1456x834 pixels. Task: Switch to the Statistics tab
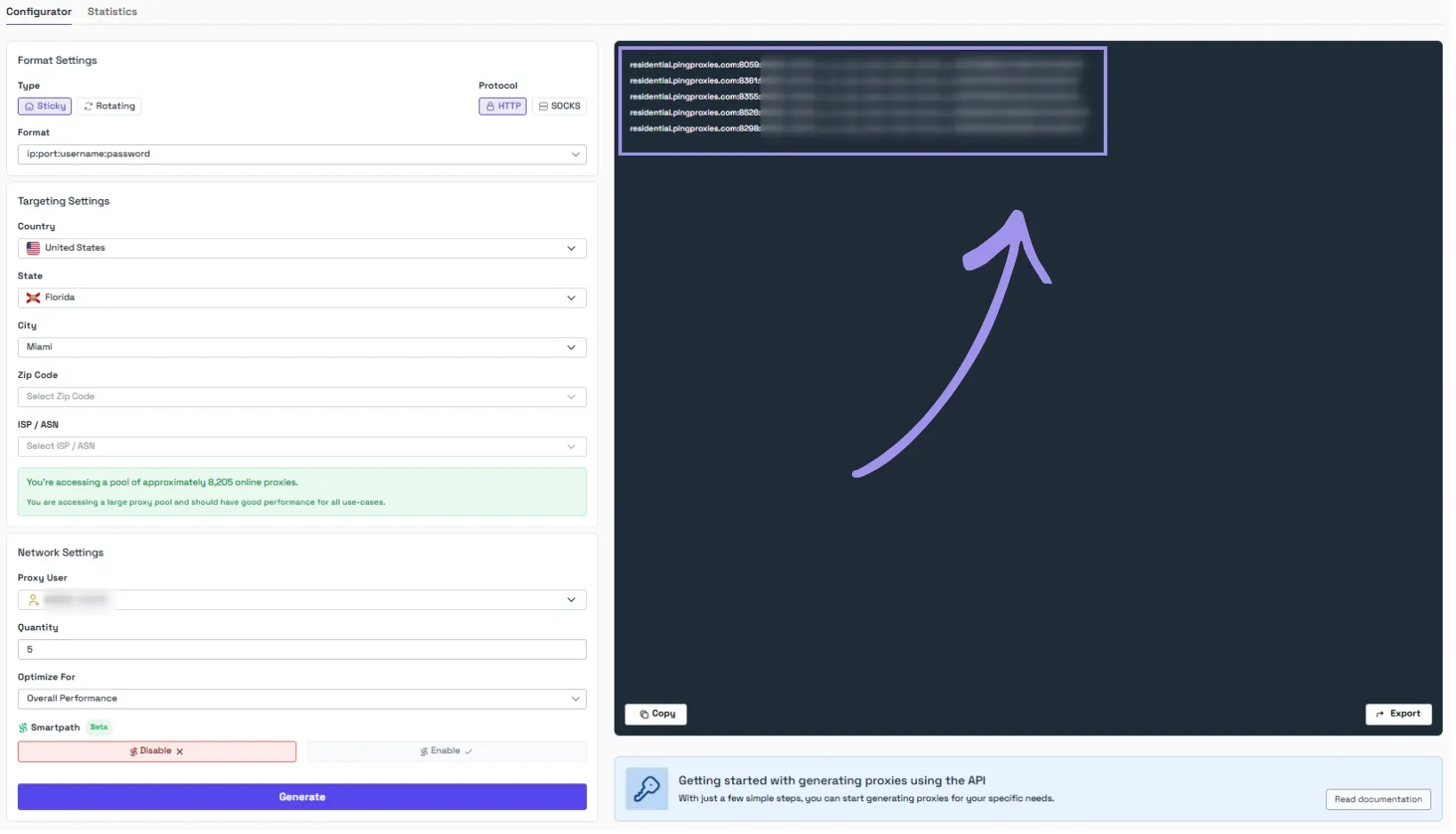pos(112,12)
